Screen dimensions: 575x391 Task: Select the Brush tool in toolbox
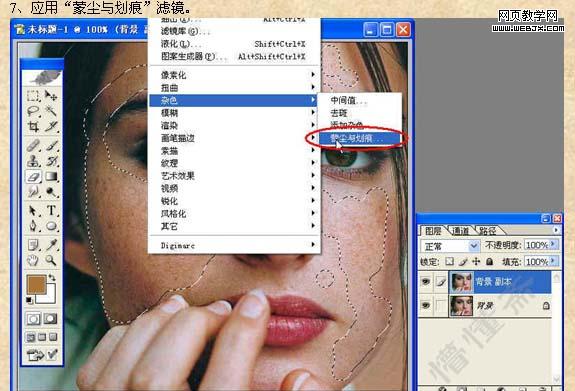click(x=51, y=146)
